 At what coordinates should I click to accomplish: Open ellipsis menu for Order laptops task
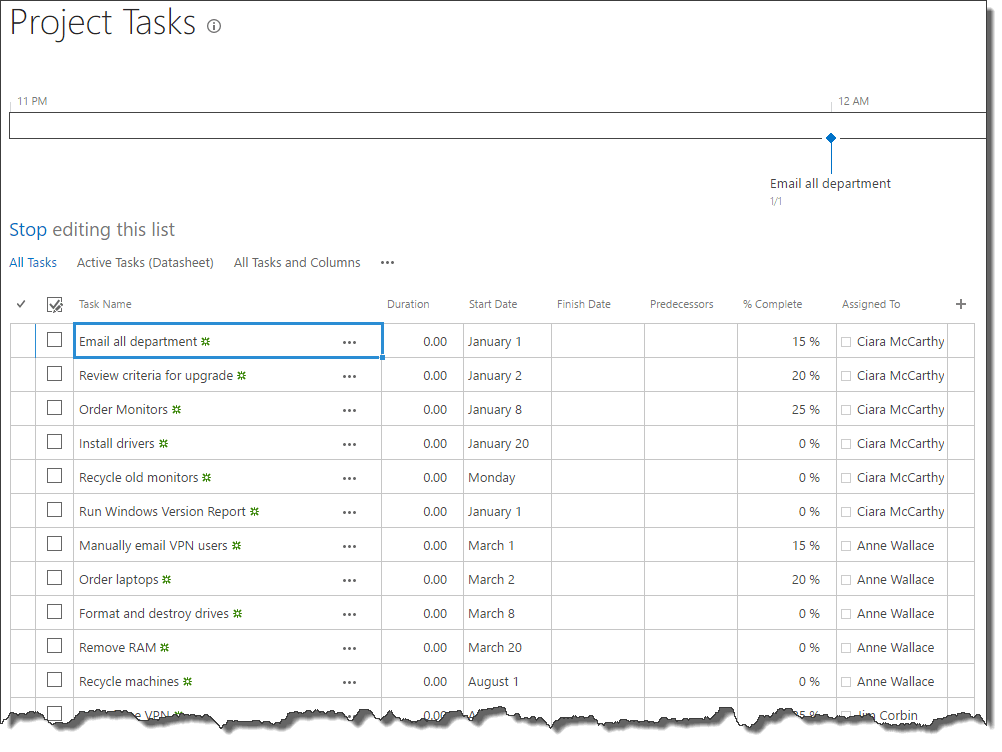click(x=349, y=580)
